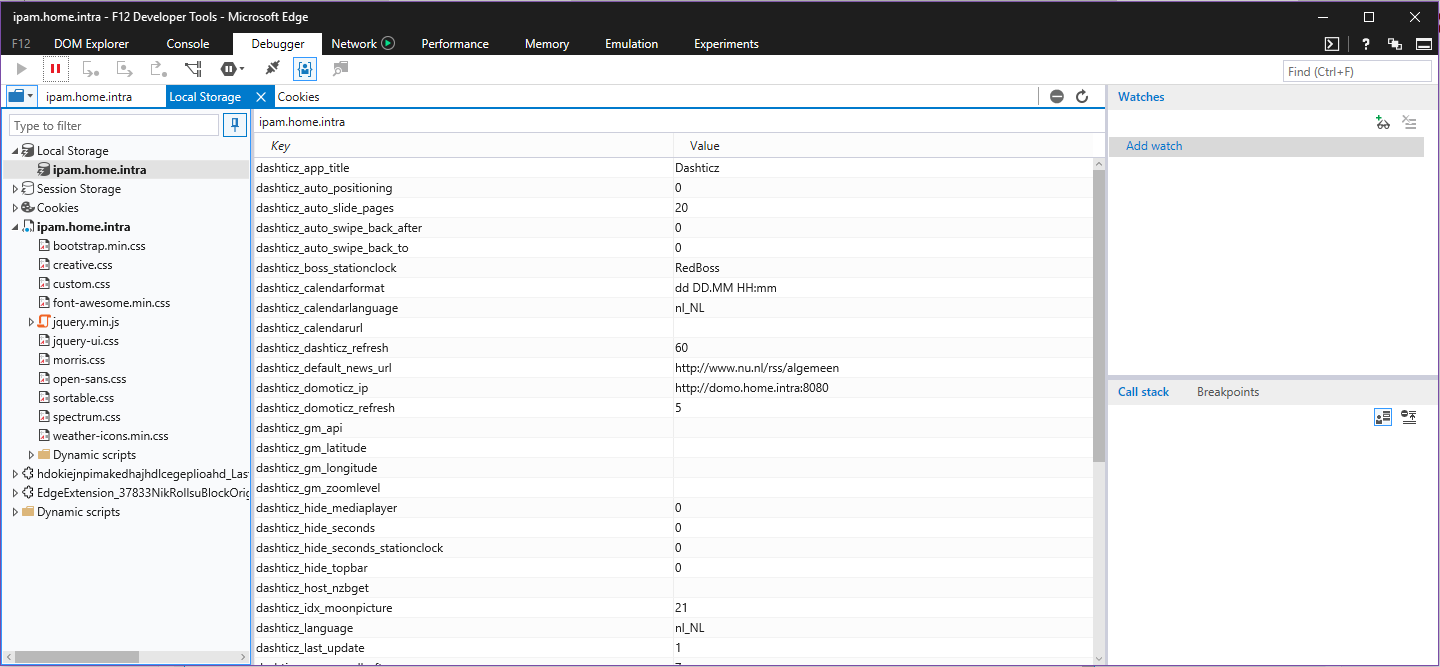1440x667 pixels.
Task: Click the call stack frame icon with arrow
Action: tap(1409, 417)
